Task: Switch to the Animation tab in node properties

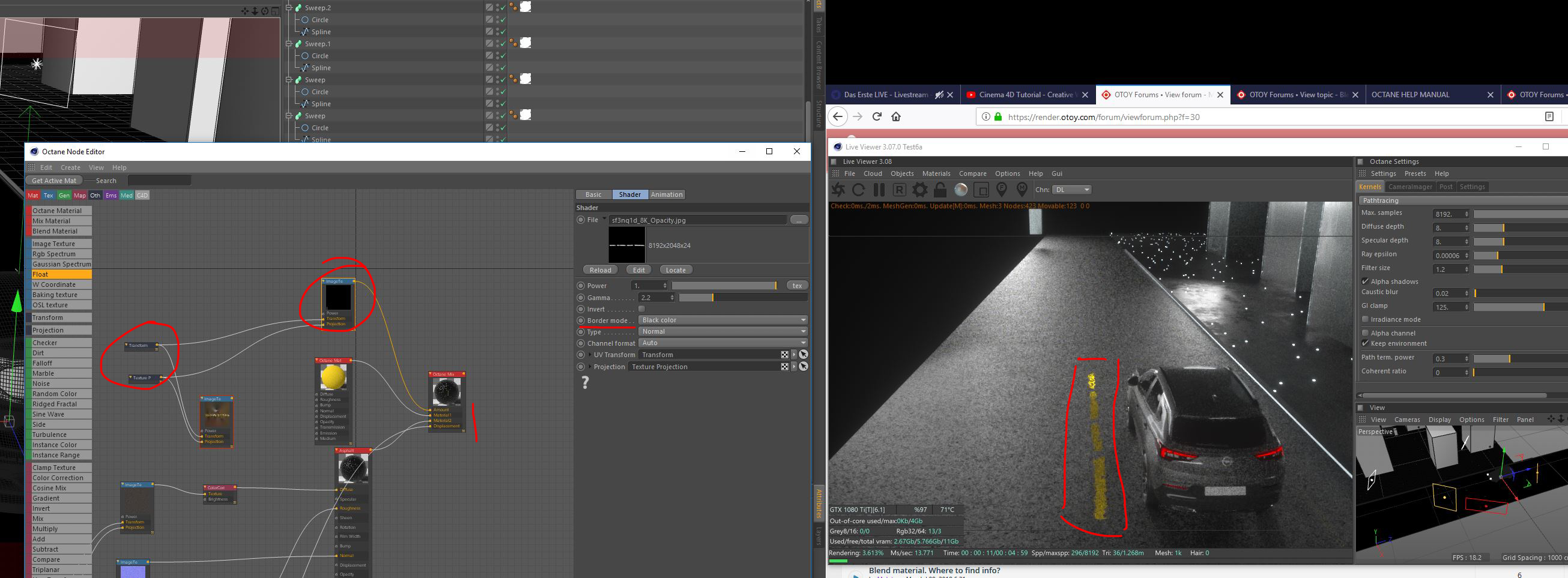Action: point(667,194)
